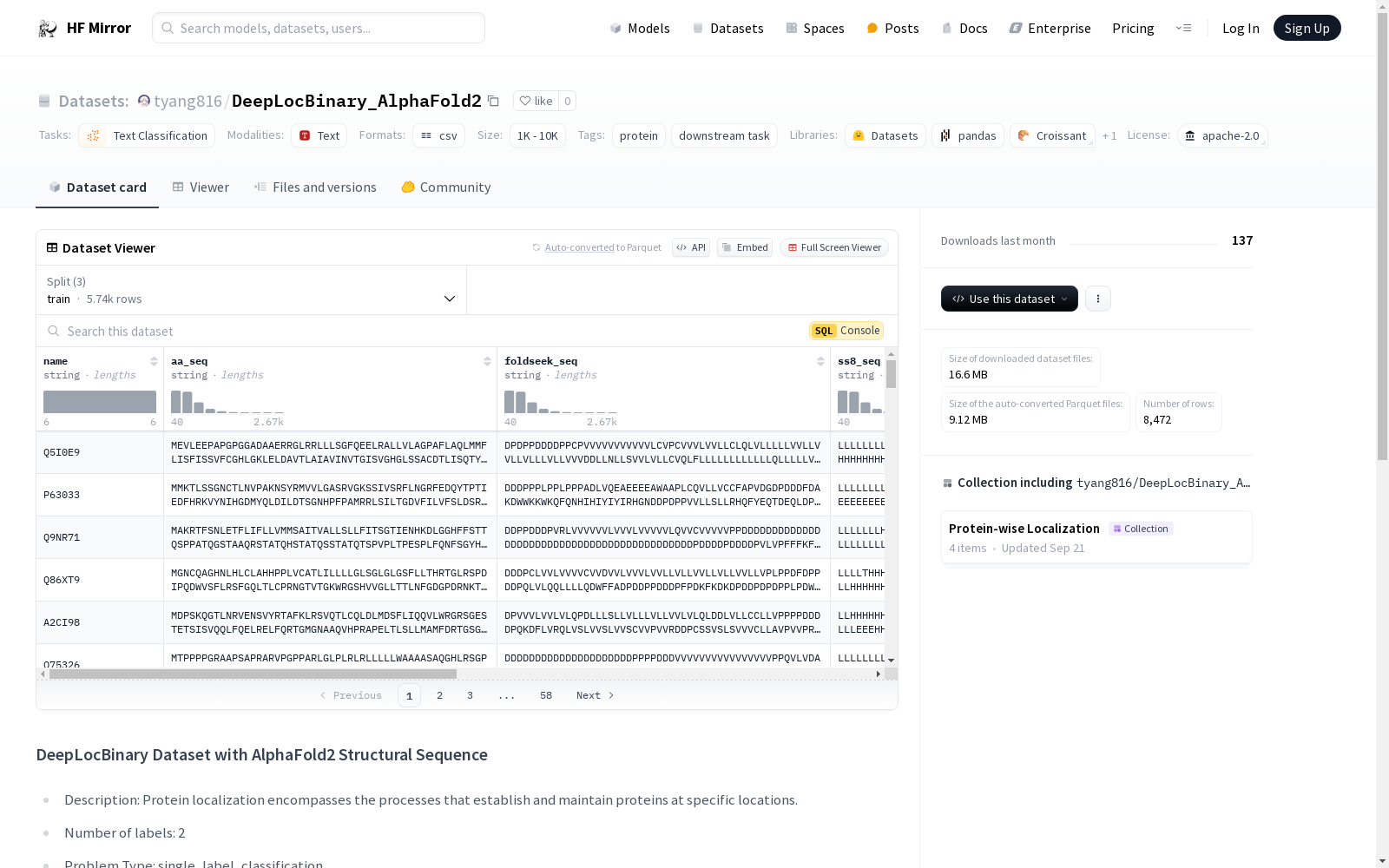Viewport: 1389px width, 868px height.
Task: Open tyang816 profile link
Action: (x=188, y=101)
